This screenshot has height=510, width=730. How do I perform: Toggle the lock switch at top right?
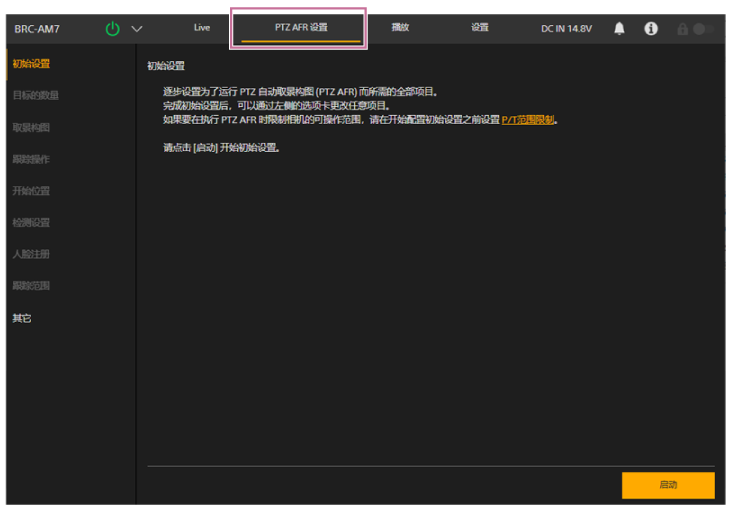pyautogui.click(x=706, y=29)
